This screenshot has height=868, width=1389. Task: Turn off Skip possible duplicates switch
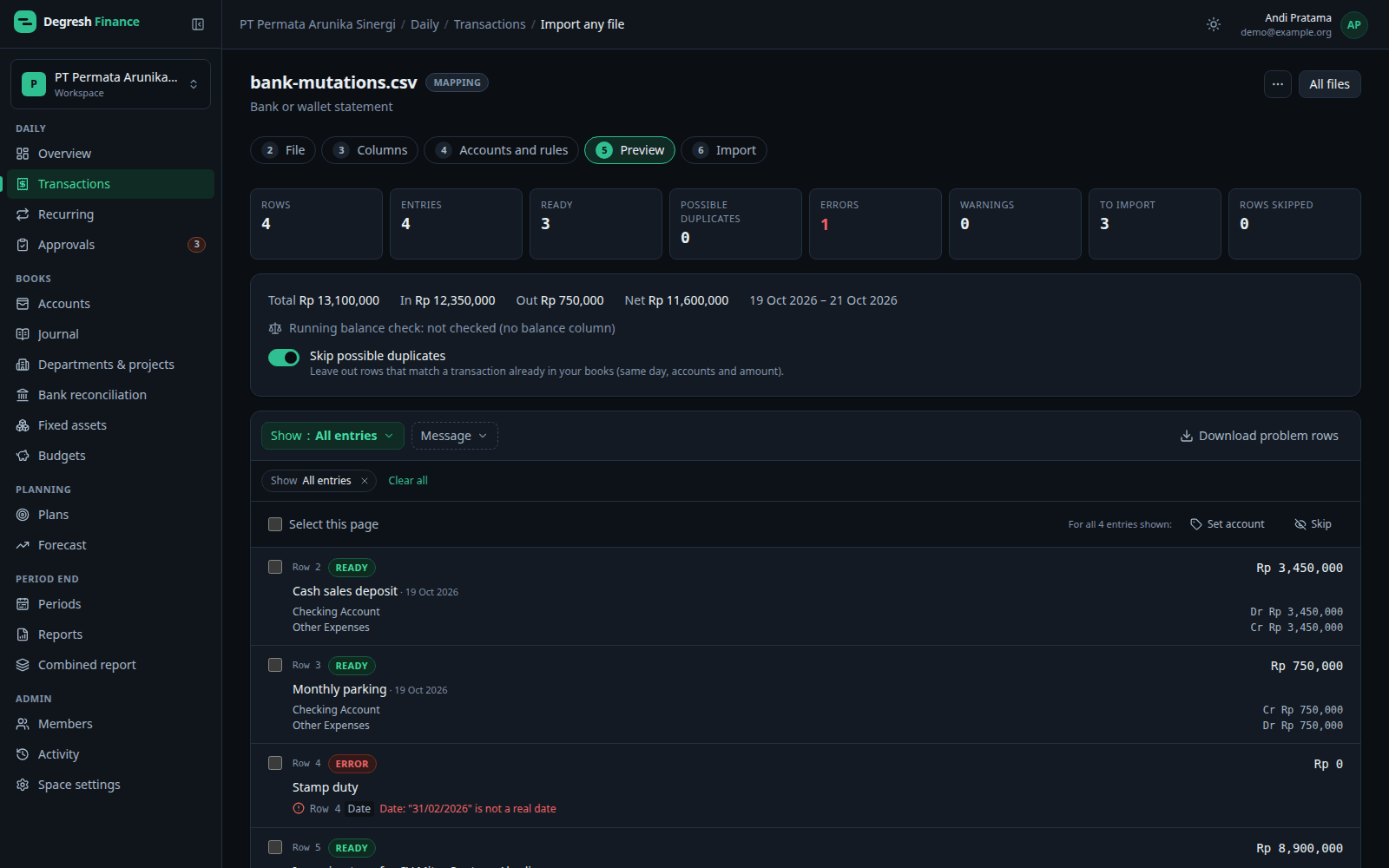(284, 358)
